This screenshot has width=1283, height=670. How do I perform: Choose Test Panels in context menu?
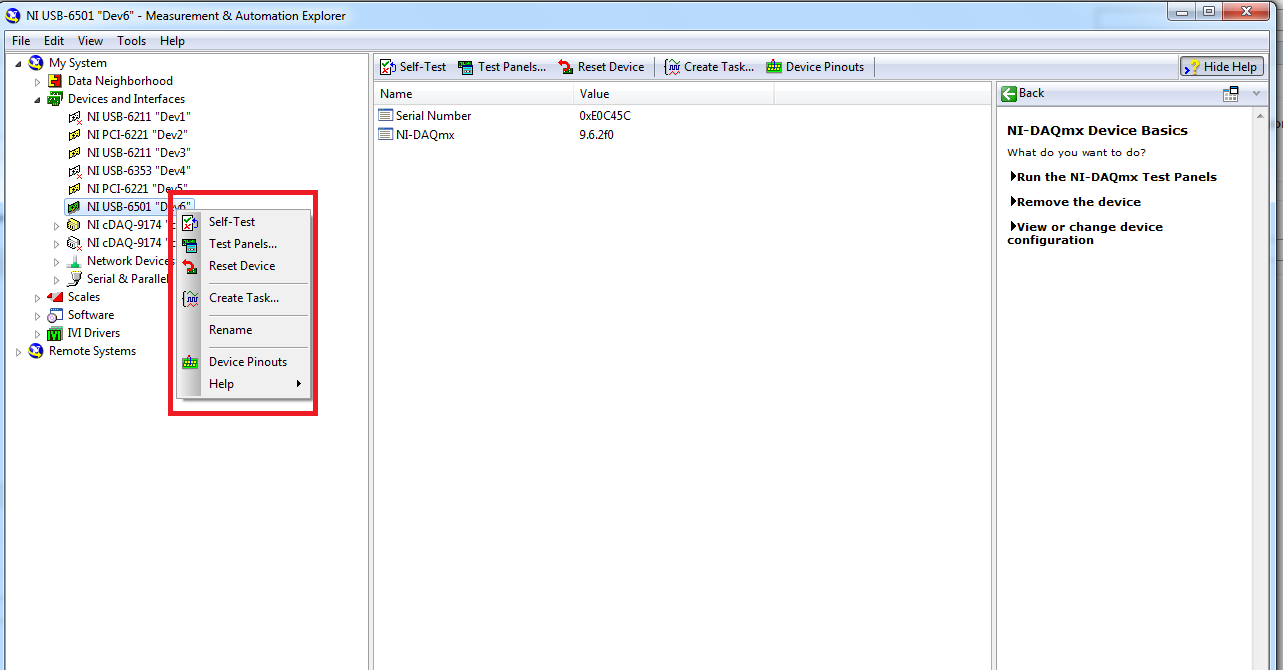pyautogui.click(x=243, y=244)
